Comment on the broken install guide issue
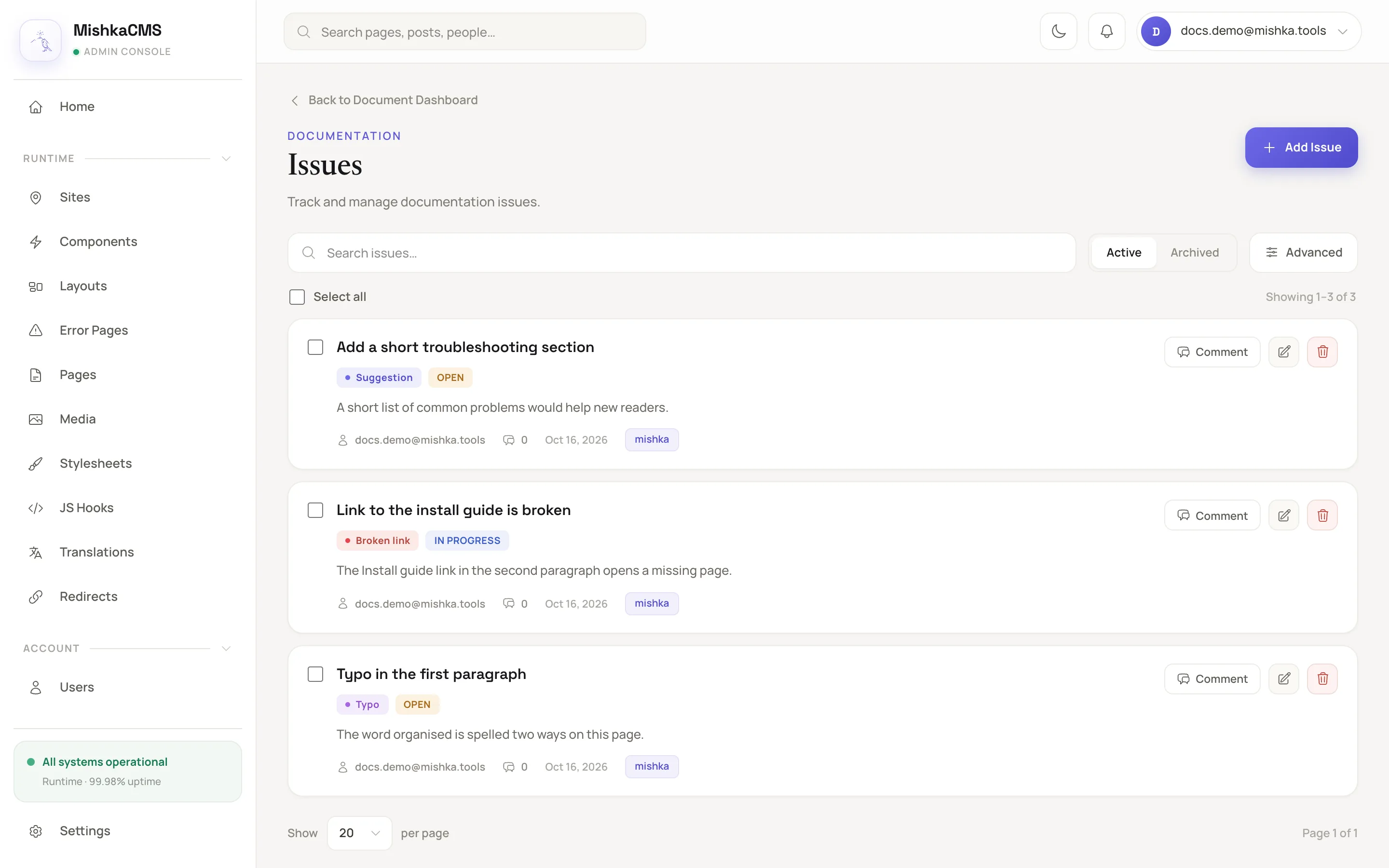1389x868 pixels. click(x=1212, y=515)
